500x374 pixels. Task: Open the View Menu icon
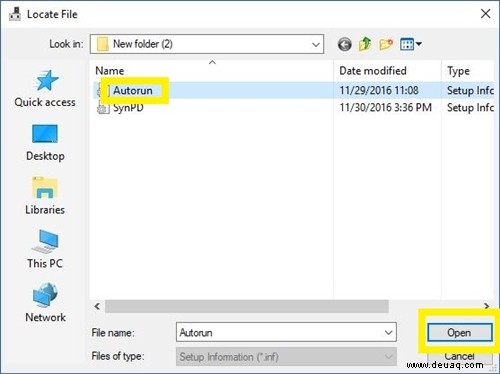[x=411, y=44]
